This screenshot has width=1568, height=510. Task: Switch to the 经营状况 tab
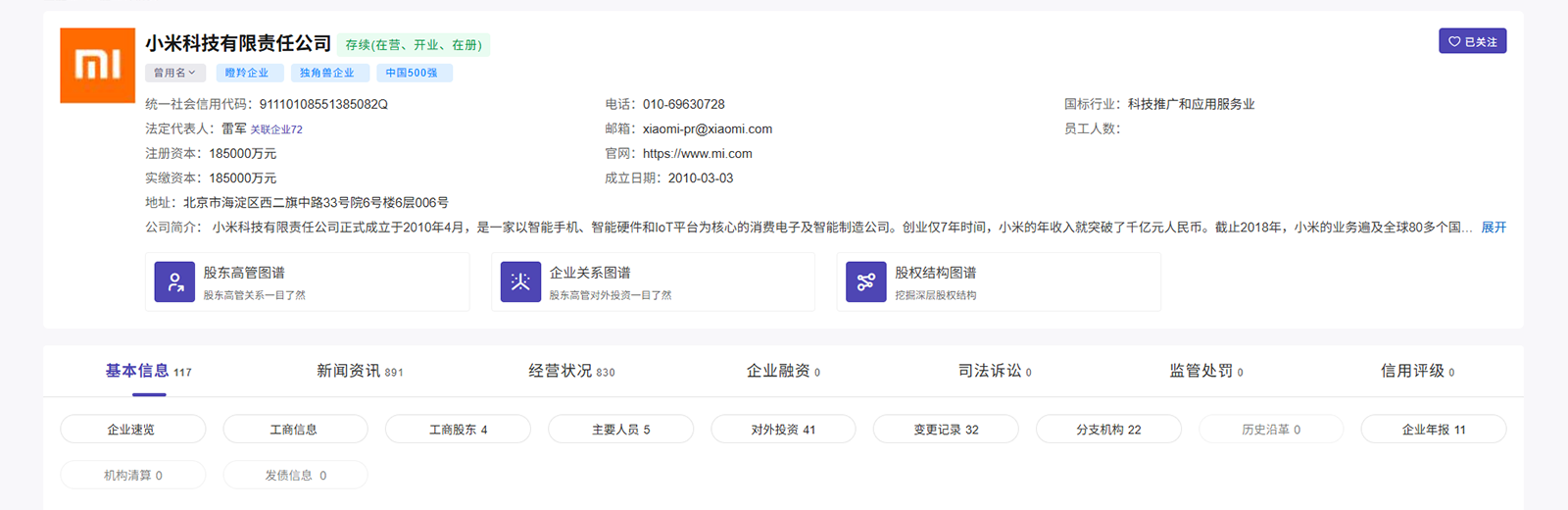(x=571, y=371)
